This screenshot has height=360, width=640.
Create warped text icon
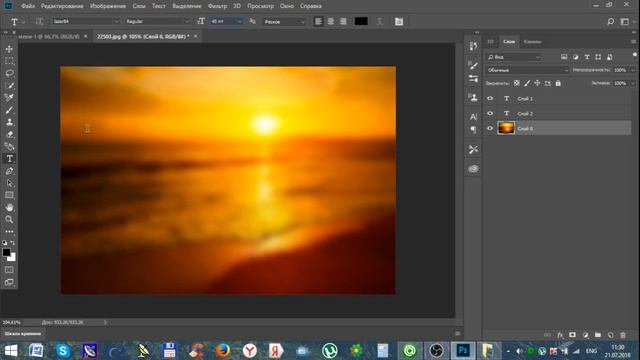coord(380,22)
